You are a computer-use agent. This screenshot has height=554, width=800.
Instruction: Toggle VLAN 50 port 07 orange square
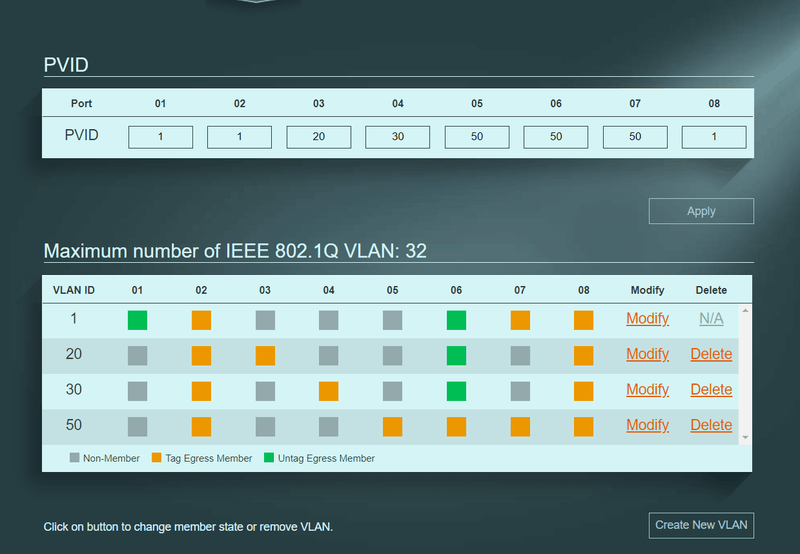click(520, 426)
